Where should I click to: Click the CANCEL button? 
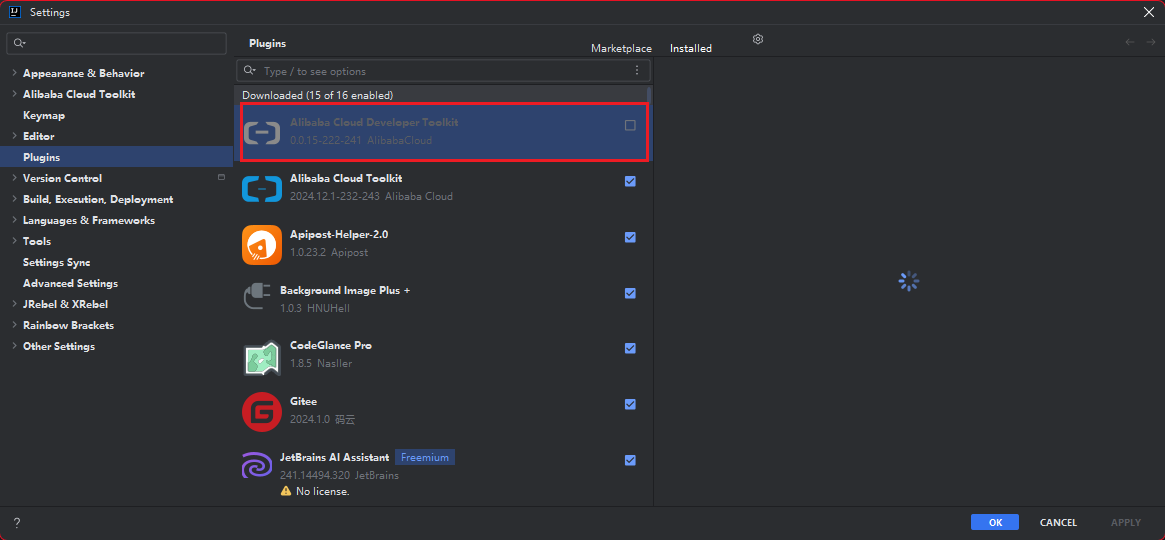pos(1058,522)
